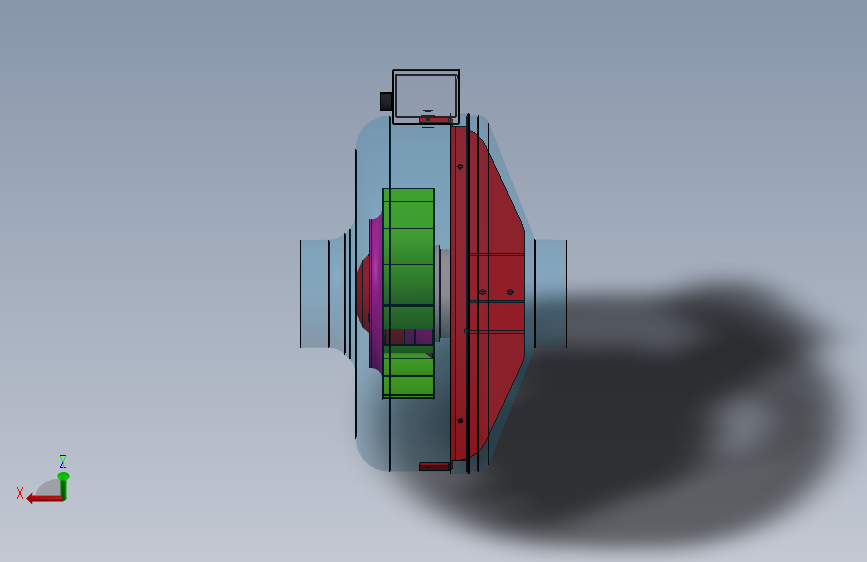Select the small red bracket at the housing bottom
Screen dimensions: 867x562
(x=435, y=466)
